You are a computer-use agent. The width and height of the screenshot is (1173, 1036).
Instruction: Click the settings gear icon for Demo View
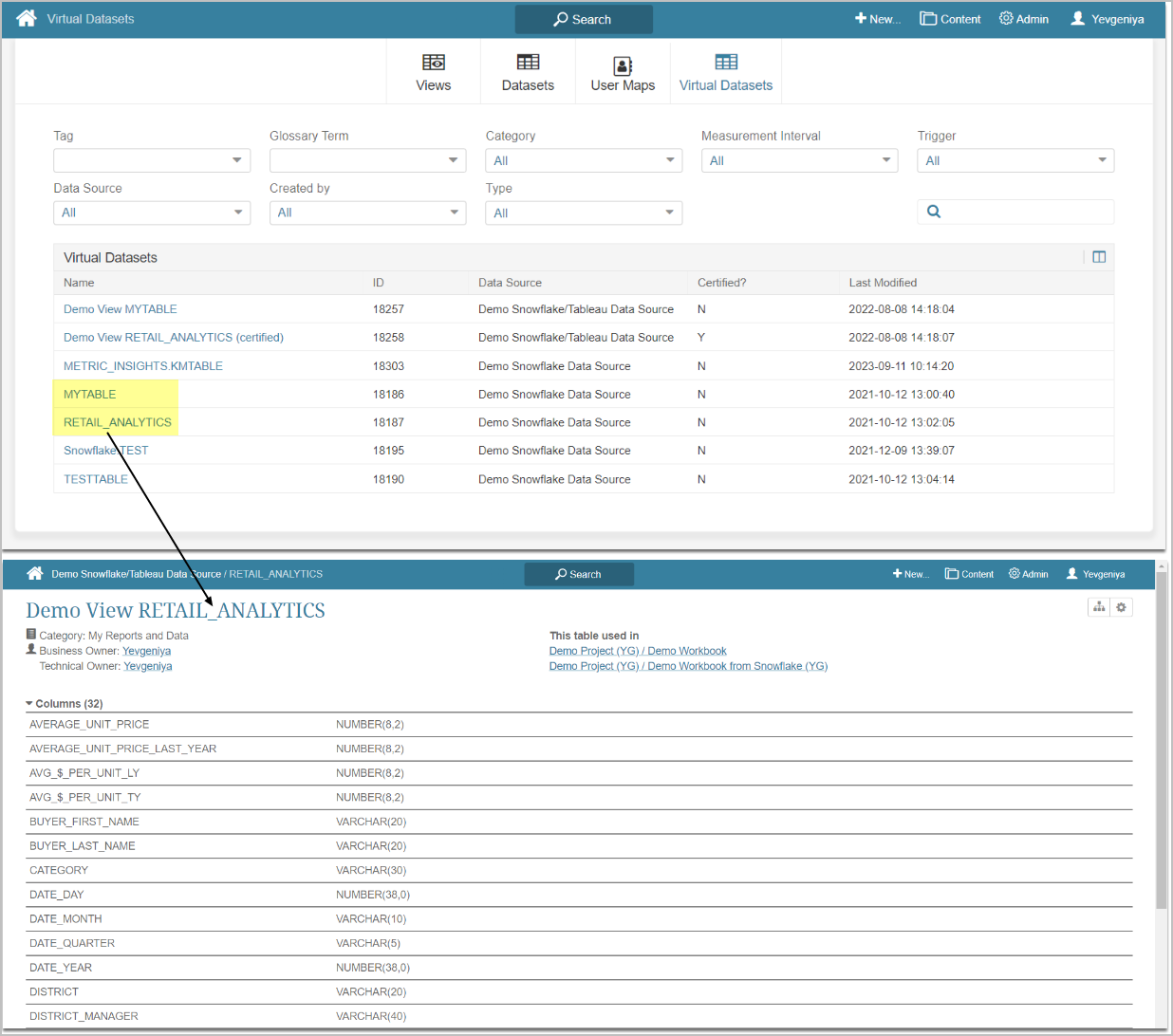pyautogui.click(x=1121, y=607)
